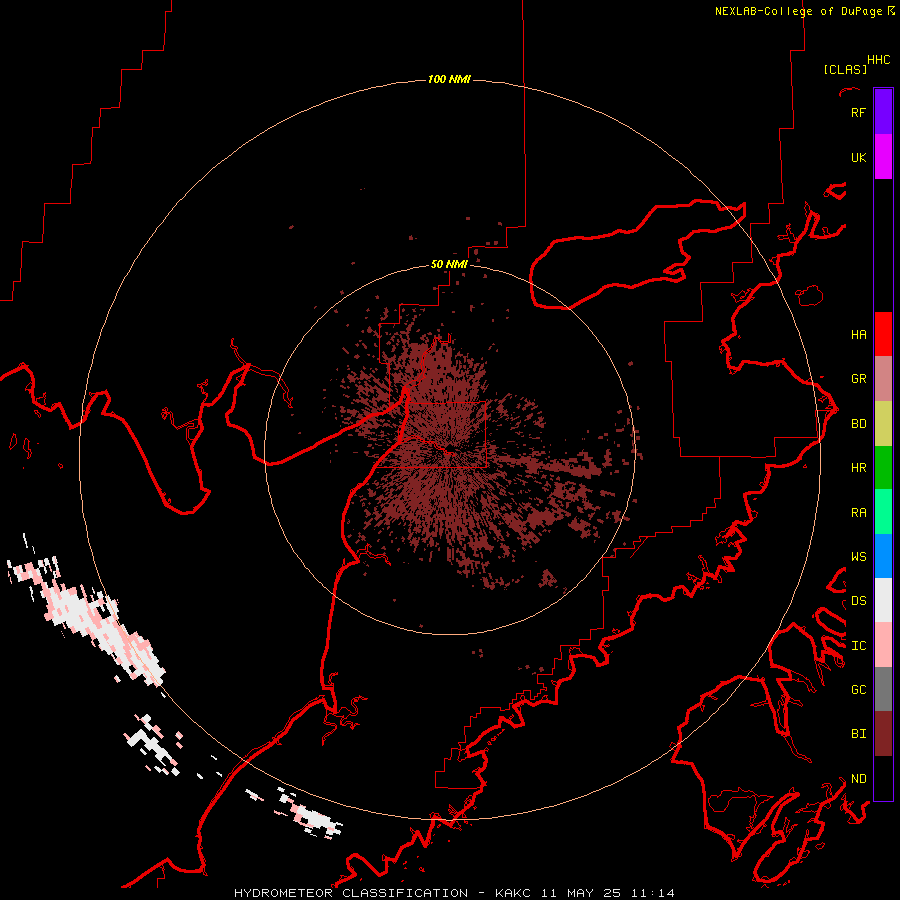Click the NEXLAB-College of DuPage credit text
The width and height of the screenshot is (900, 900).
click(798, 11)
